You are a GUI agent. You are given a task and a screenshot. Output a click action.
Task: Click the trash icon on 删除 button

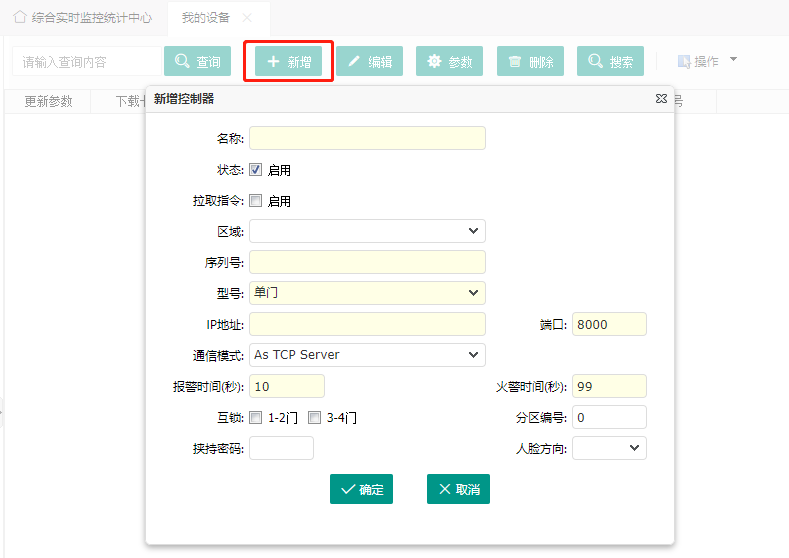(515, 61)
